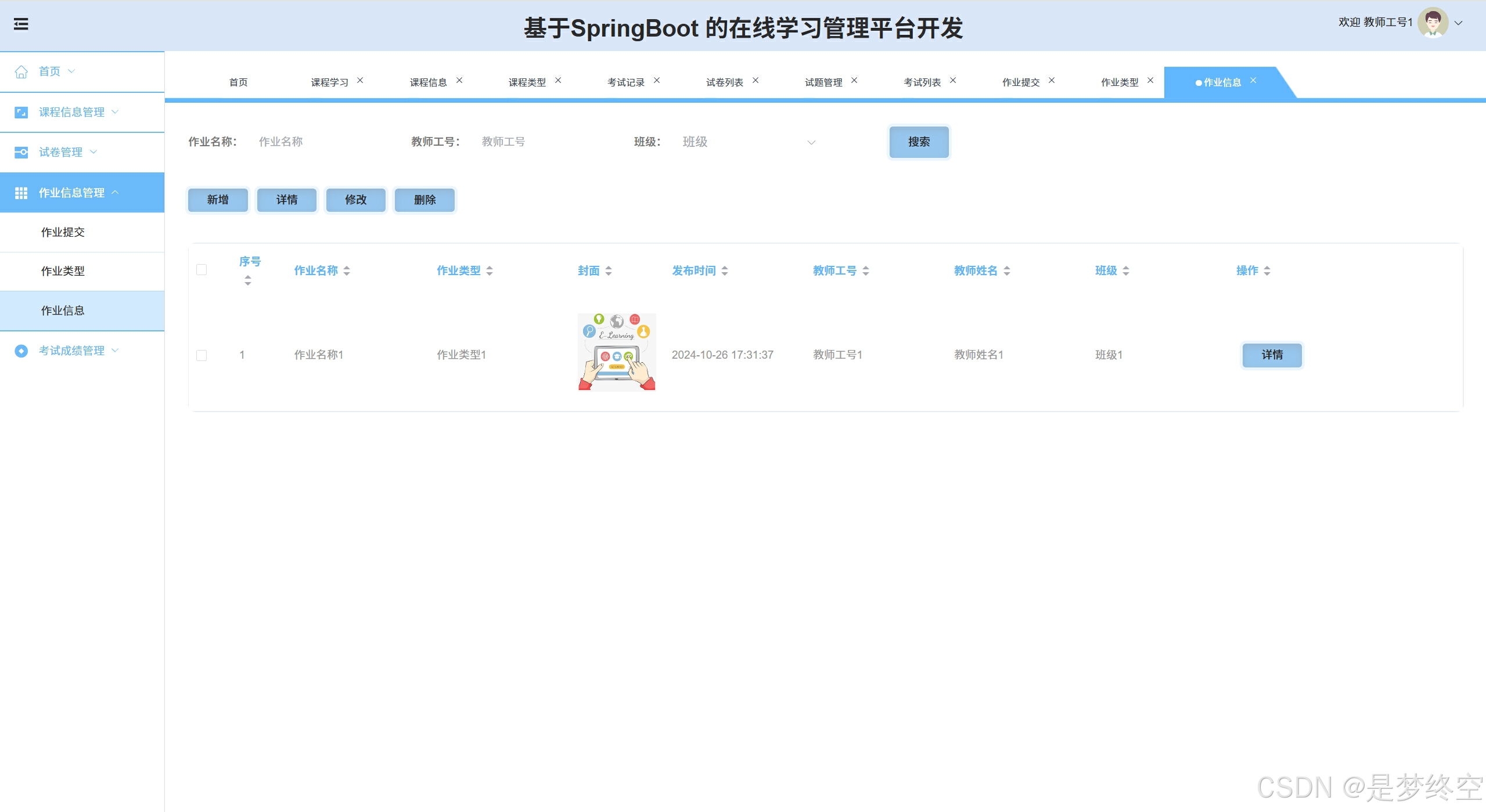Click the hamburger menu collapse icon
Image resolution: width=1486 pixels, height=812 pixels.
21,24
